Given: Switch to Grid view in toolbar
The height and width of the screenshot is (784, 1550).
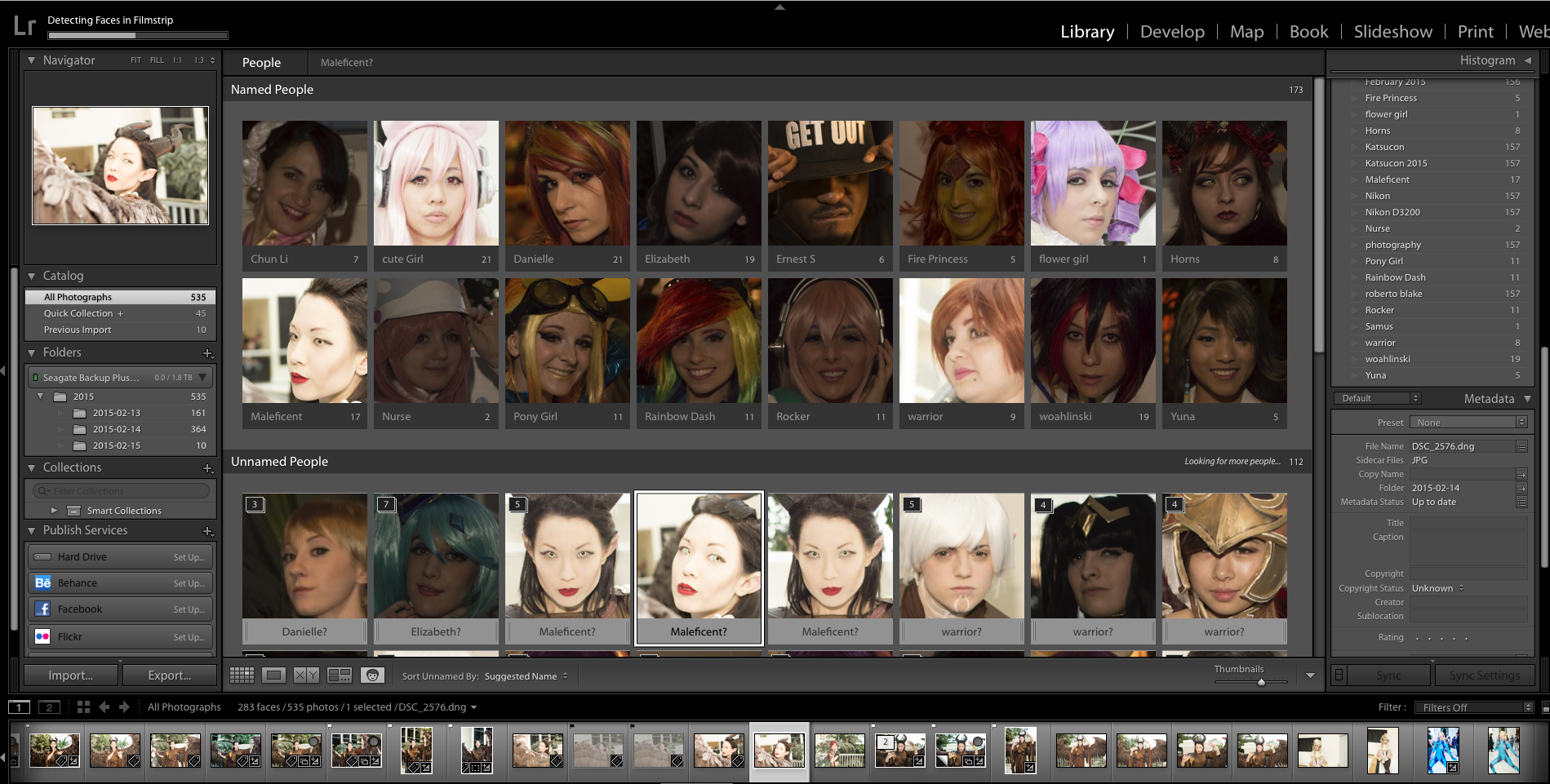Looking at the screenshot, I should [x=242, y=675].
